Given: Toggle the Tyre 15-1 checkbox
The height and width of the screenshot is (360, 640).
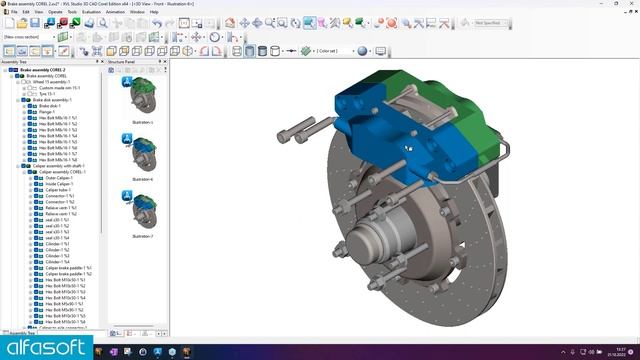Looking at the screenshot, I should pos(30,94).
